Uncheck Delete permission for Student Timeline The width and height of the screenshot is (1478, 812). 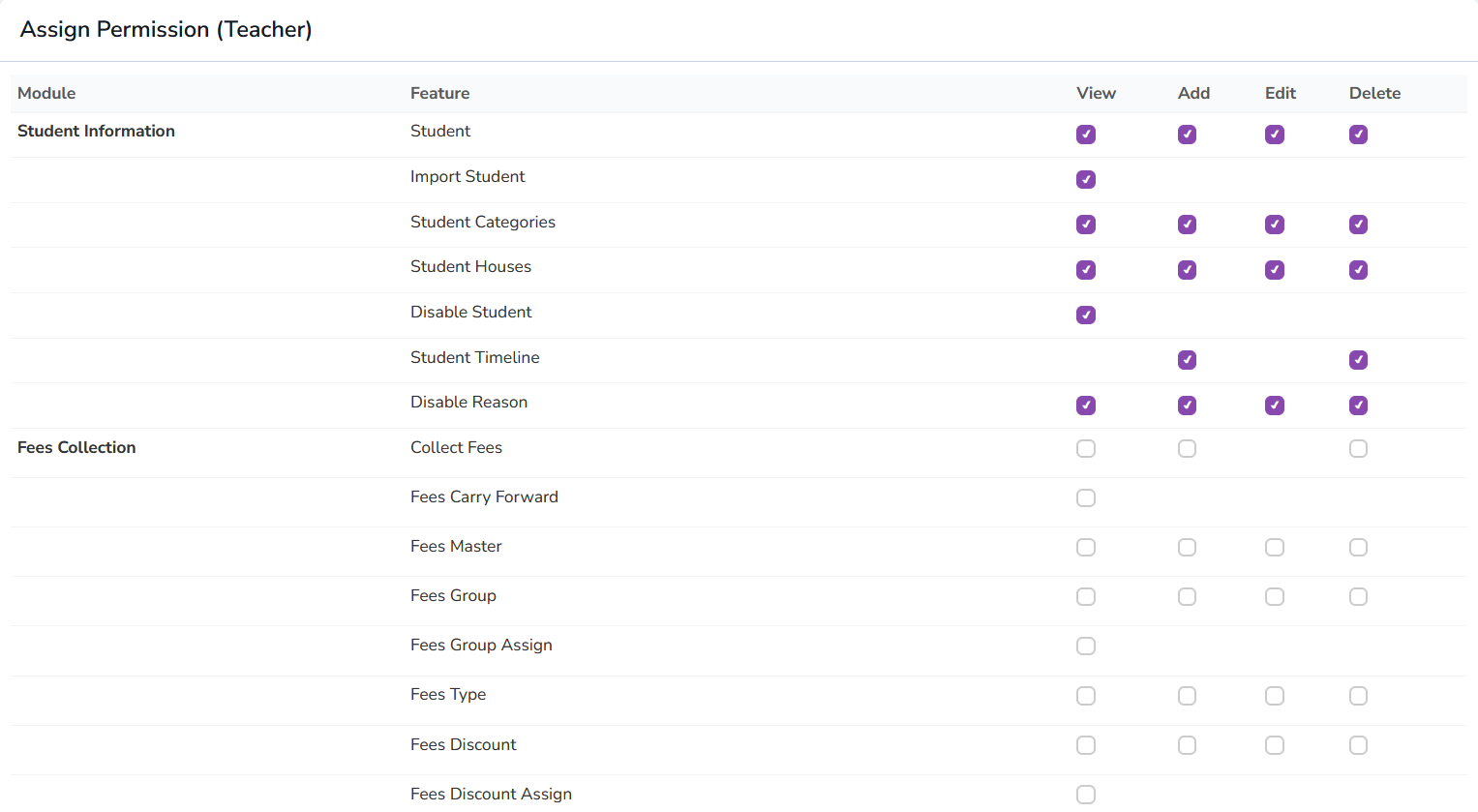click(x=1358, y=360)
